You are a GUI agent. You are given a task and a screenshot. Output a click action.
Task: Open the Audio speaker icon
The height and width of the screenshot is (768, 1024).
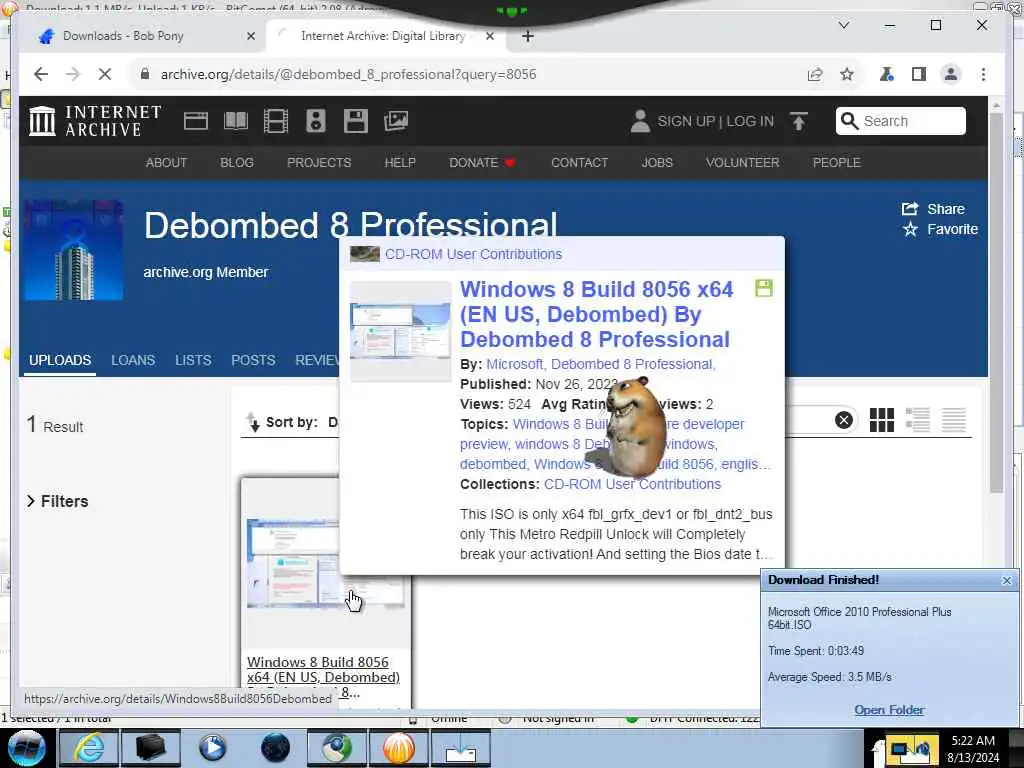[315, 121]
